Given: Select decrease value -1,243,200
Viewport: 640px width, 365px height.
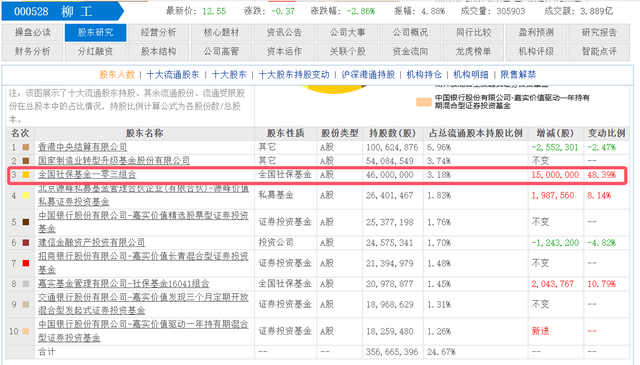Looking at the screenshot, I should coord(555,243).
